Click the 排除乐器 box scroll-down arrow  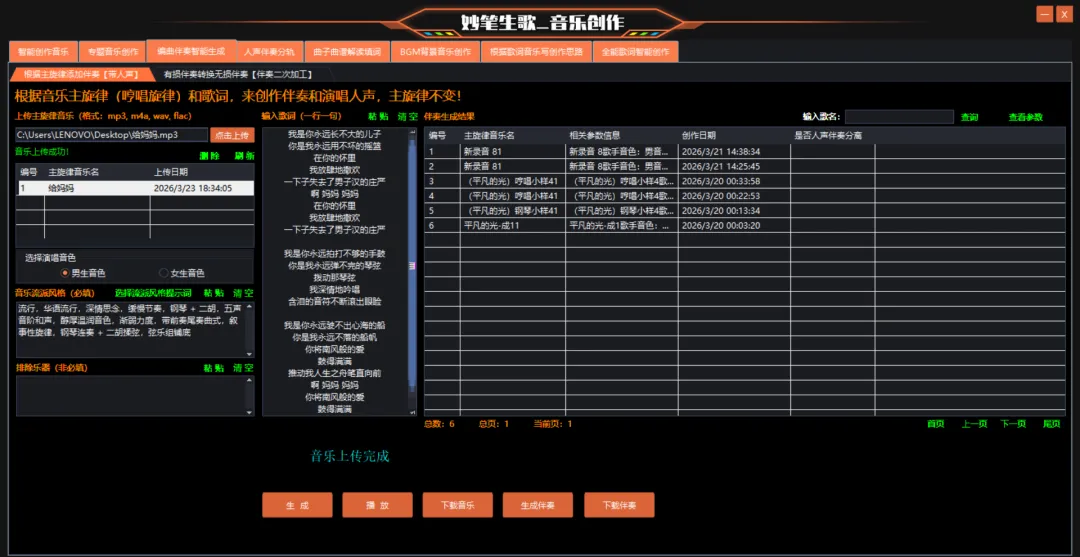[250, 412]
